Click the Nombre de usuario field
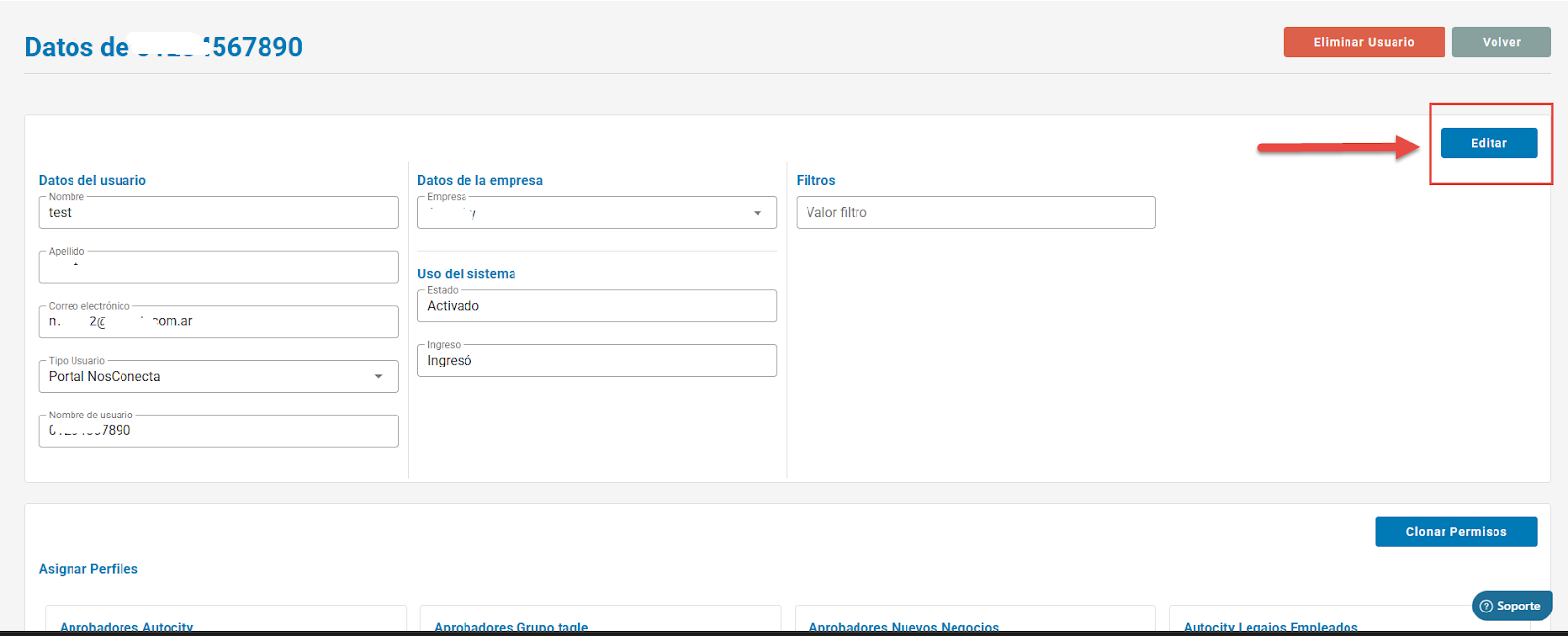Image resolution: width=1568 pixels, height=636 pixels. pyautogui.click(x=219, y=431)
